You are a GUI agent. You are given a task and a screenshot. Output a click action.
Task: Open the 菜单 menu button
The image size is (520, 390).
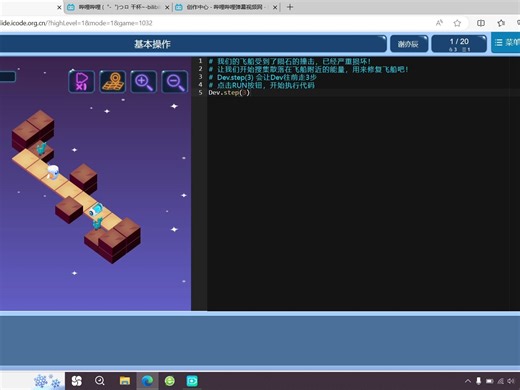point(506,43)
